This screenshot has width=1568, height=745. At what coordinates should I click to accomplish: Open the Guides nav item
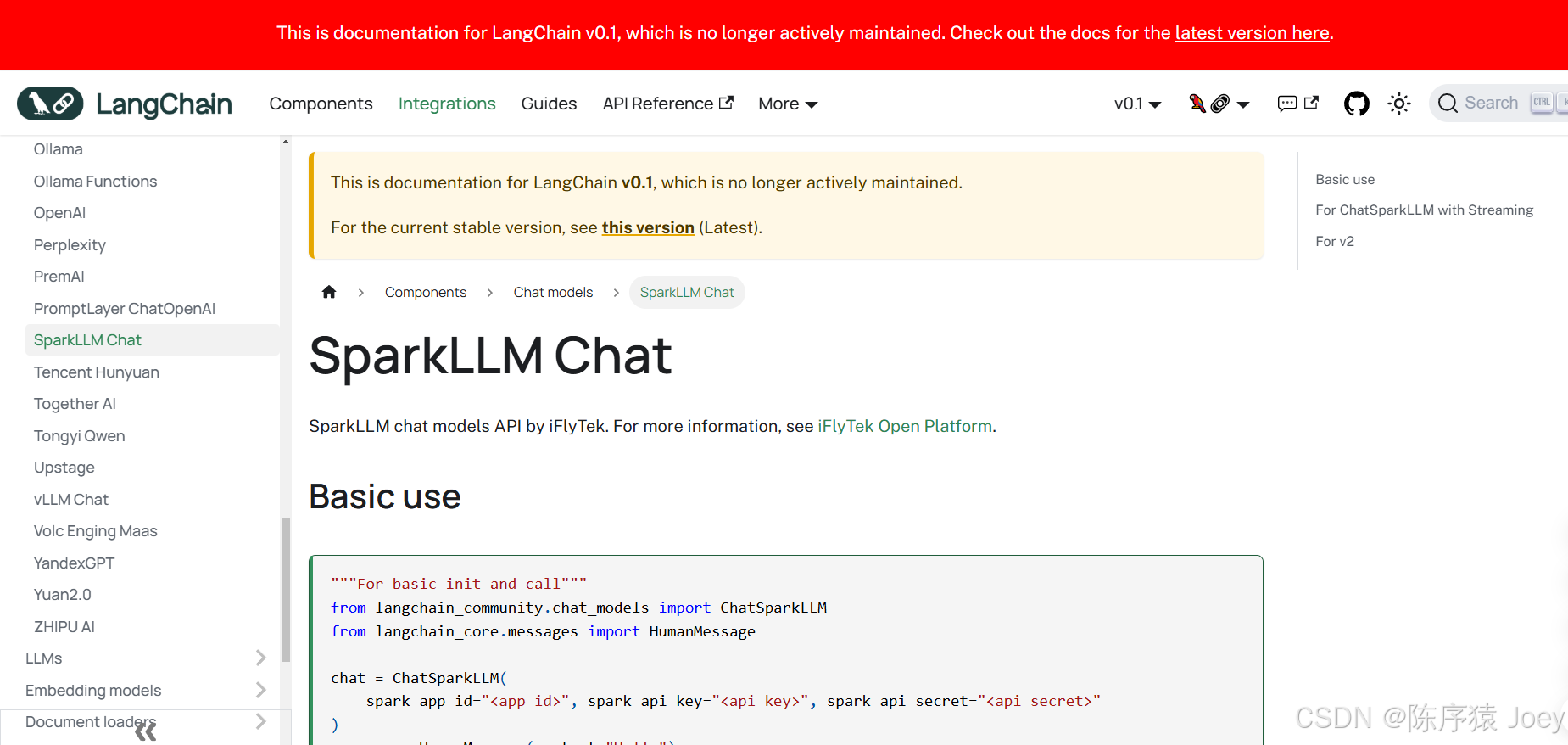coord(549,104)
